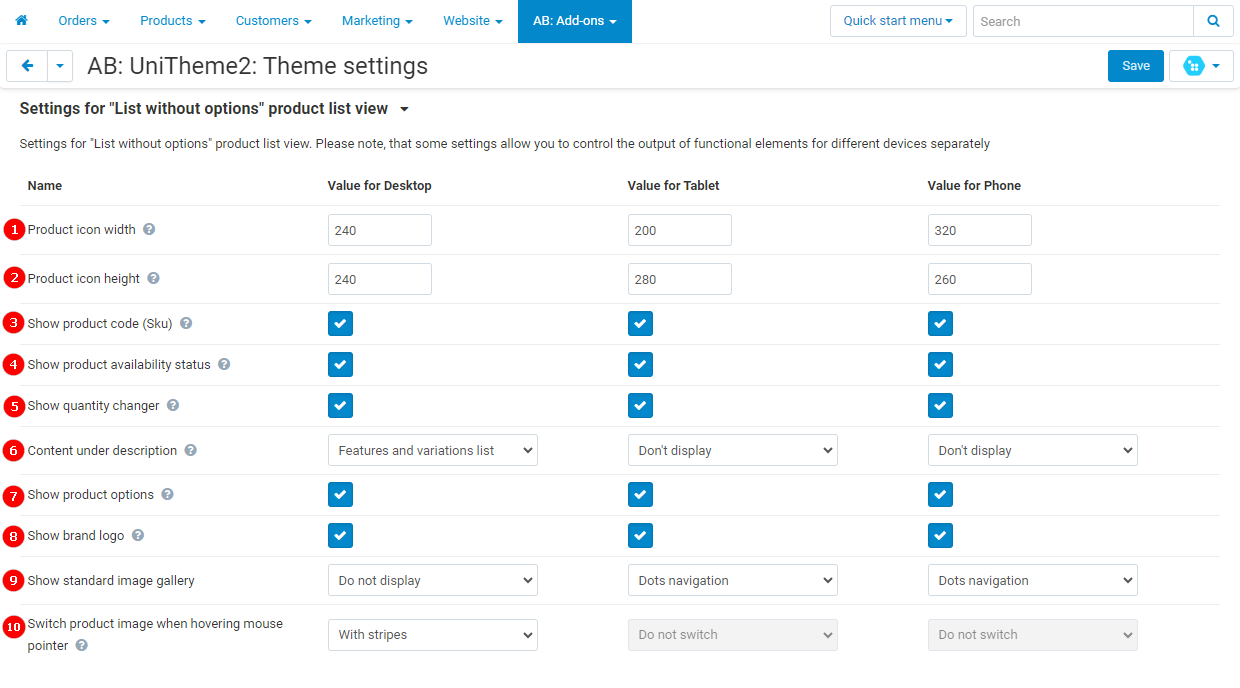The height and width of the screenshot is (688, 1240).
Task: Click help icon beside Show product code (Sku)
Action: (186, 323)
